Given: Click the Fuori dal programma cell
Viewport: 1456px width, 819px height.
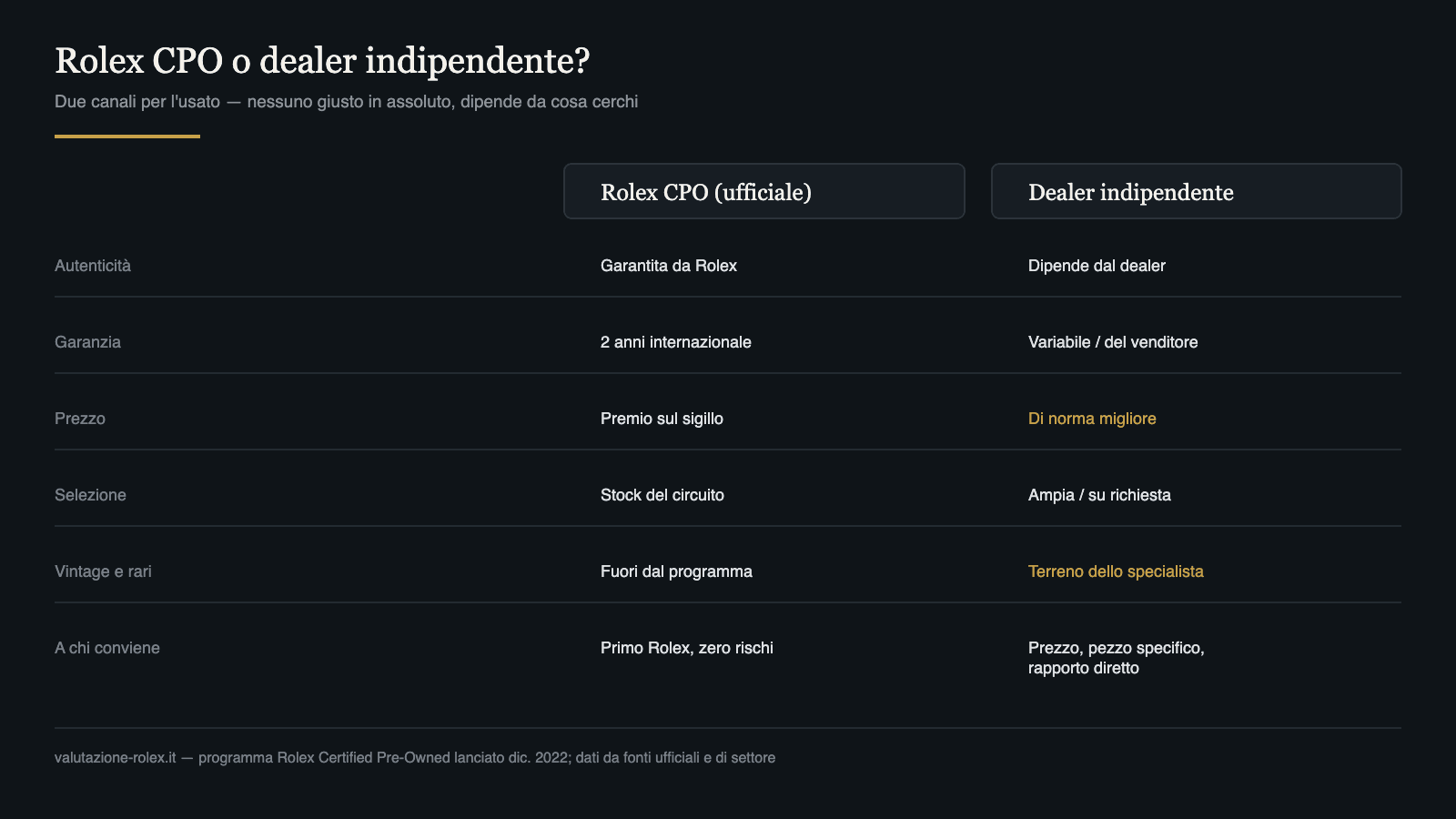Looking at the screenshot, I should [676, 571].
